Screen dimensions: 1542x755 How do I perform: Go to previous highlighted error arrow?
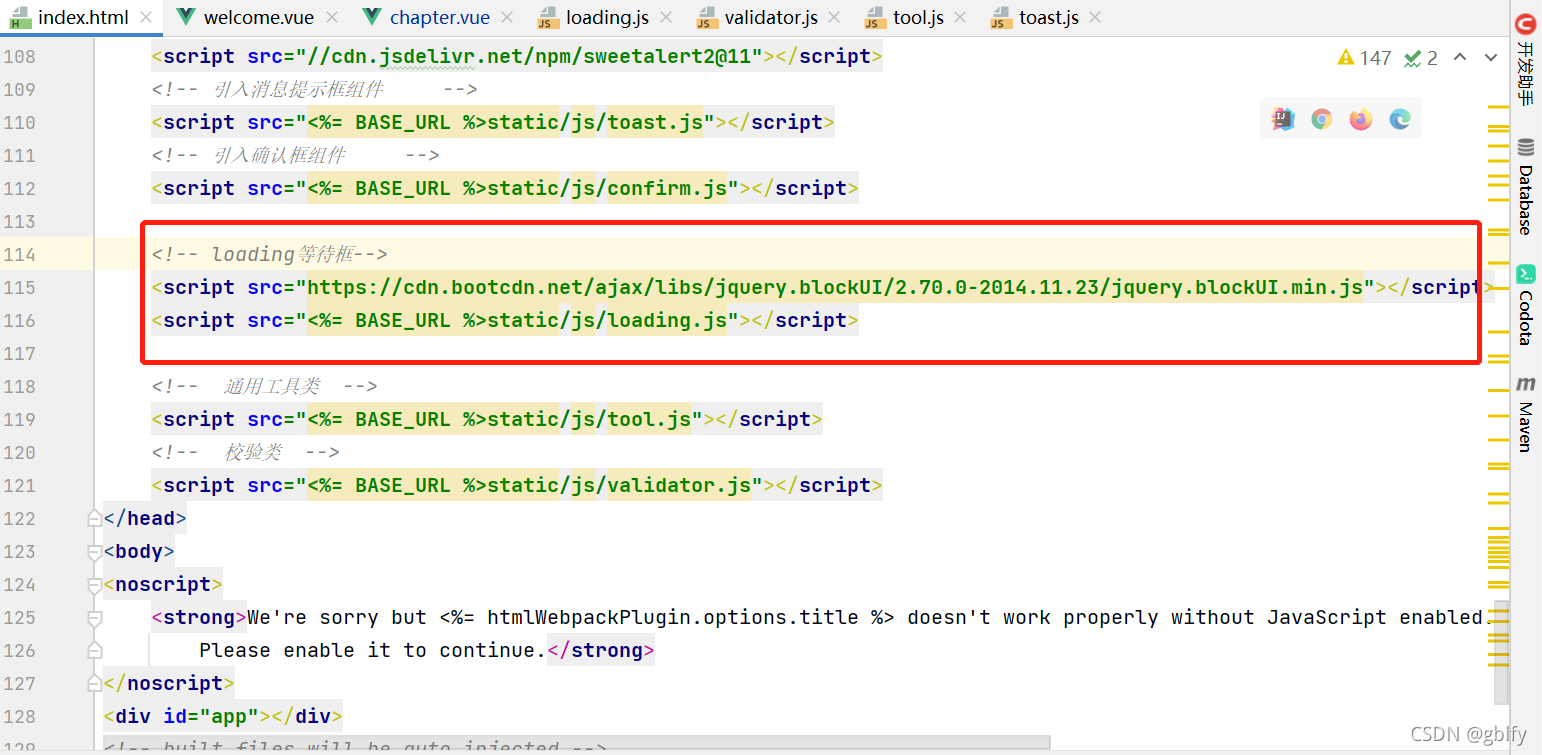[x=1460, y=58]
